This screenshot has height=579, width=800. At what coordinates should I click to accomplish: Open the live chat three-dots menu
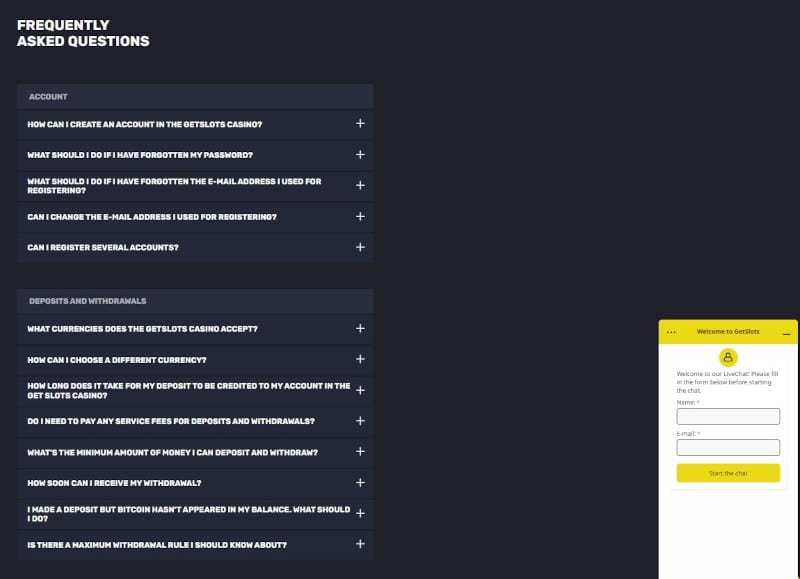(x=671, y=332)
